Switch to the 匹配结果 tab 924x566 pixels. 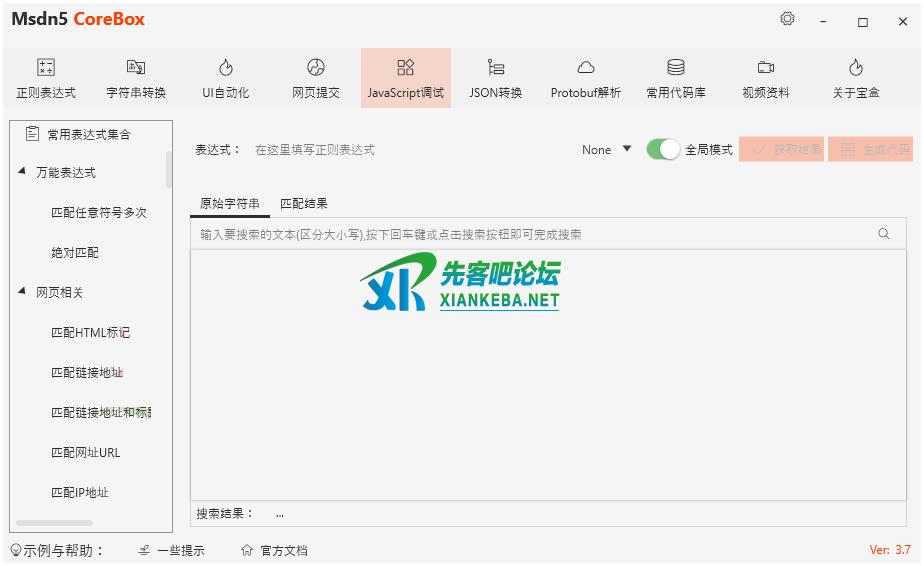pyautogui.click(x=304, y=203)
